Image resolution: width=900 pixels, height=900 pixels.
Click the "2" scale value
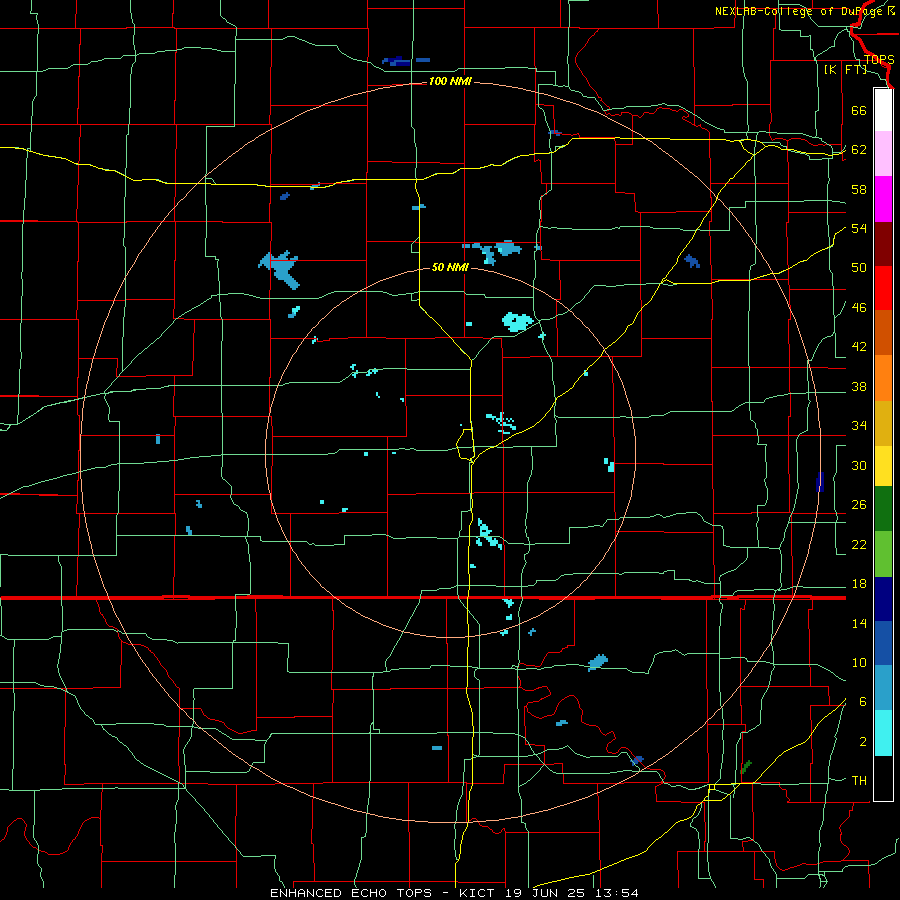coord(863,742)
